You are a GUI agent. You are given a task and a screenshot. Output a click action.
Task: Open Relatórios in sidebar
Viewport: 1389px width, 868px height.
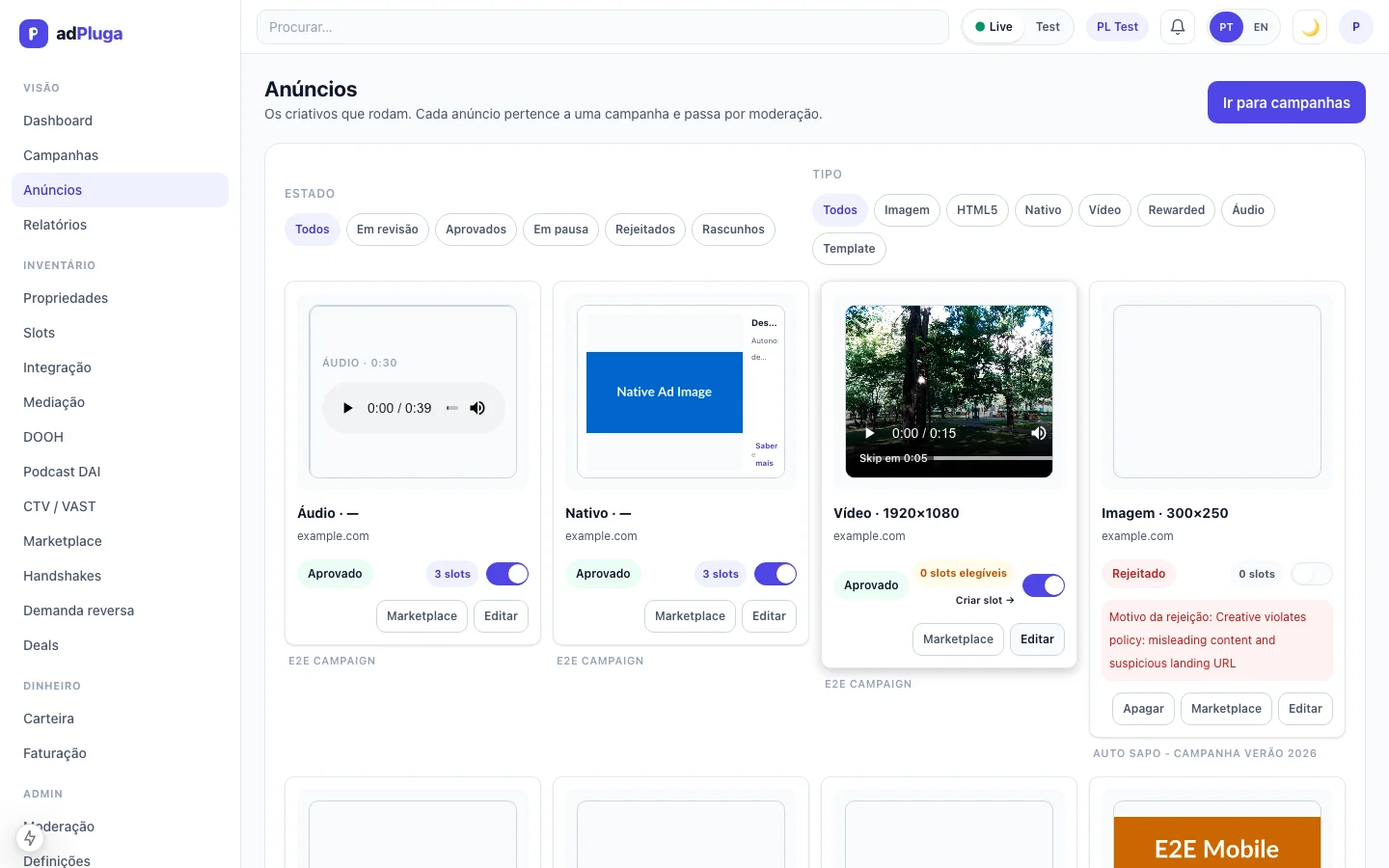pyautogui.click(x=120, y=225)
